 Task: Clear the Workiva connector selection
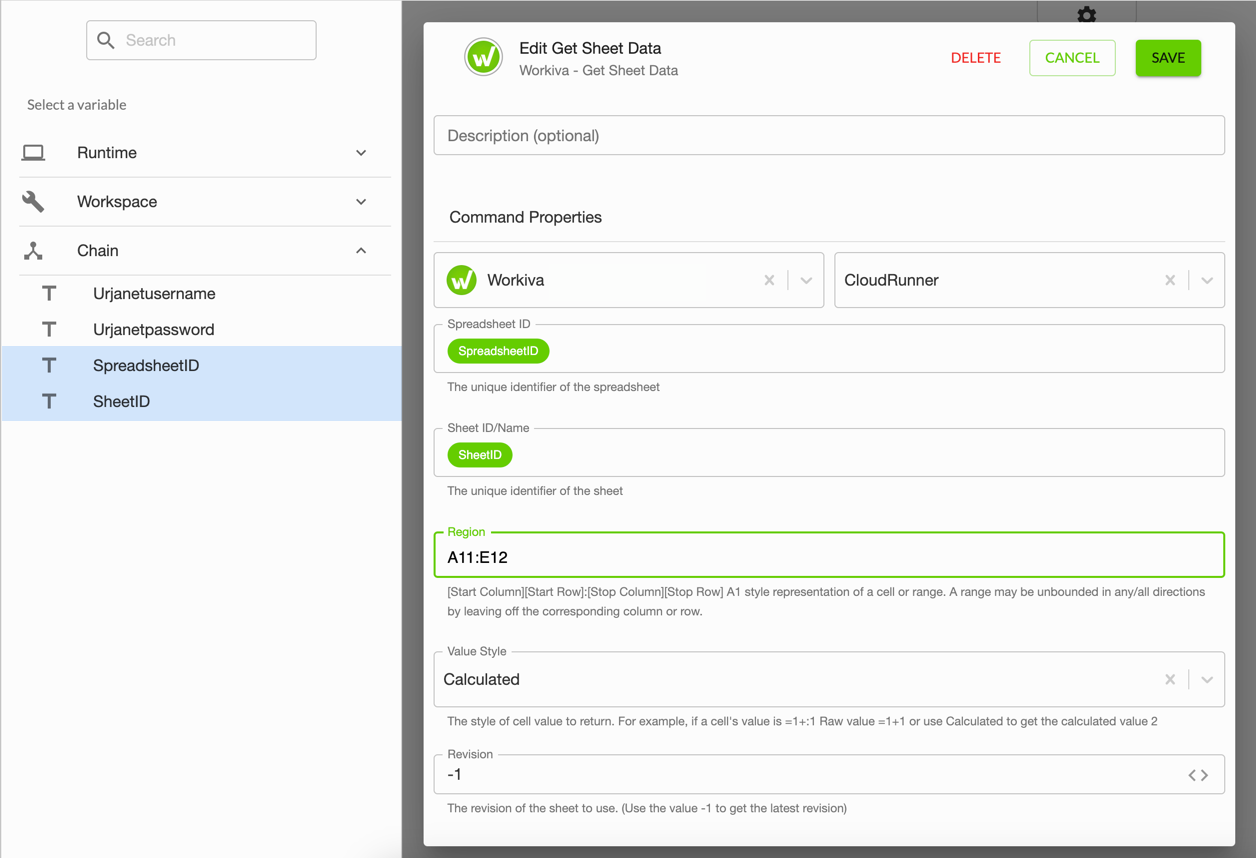pos(769,280)
